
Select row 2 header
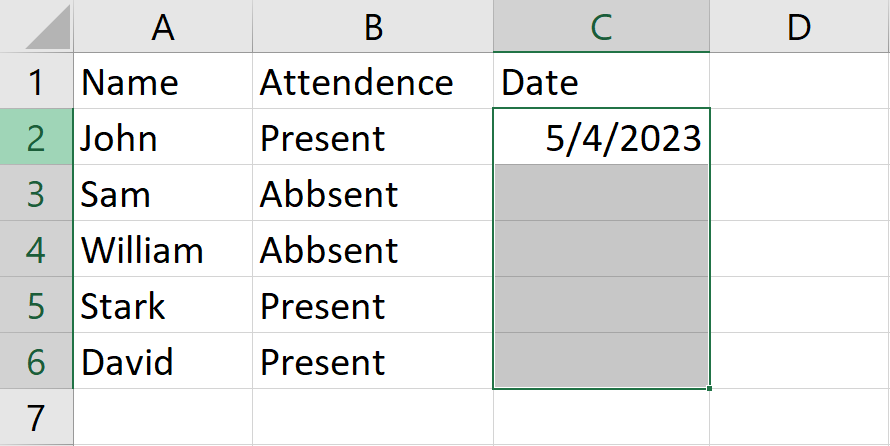point(36,137)
